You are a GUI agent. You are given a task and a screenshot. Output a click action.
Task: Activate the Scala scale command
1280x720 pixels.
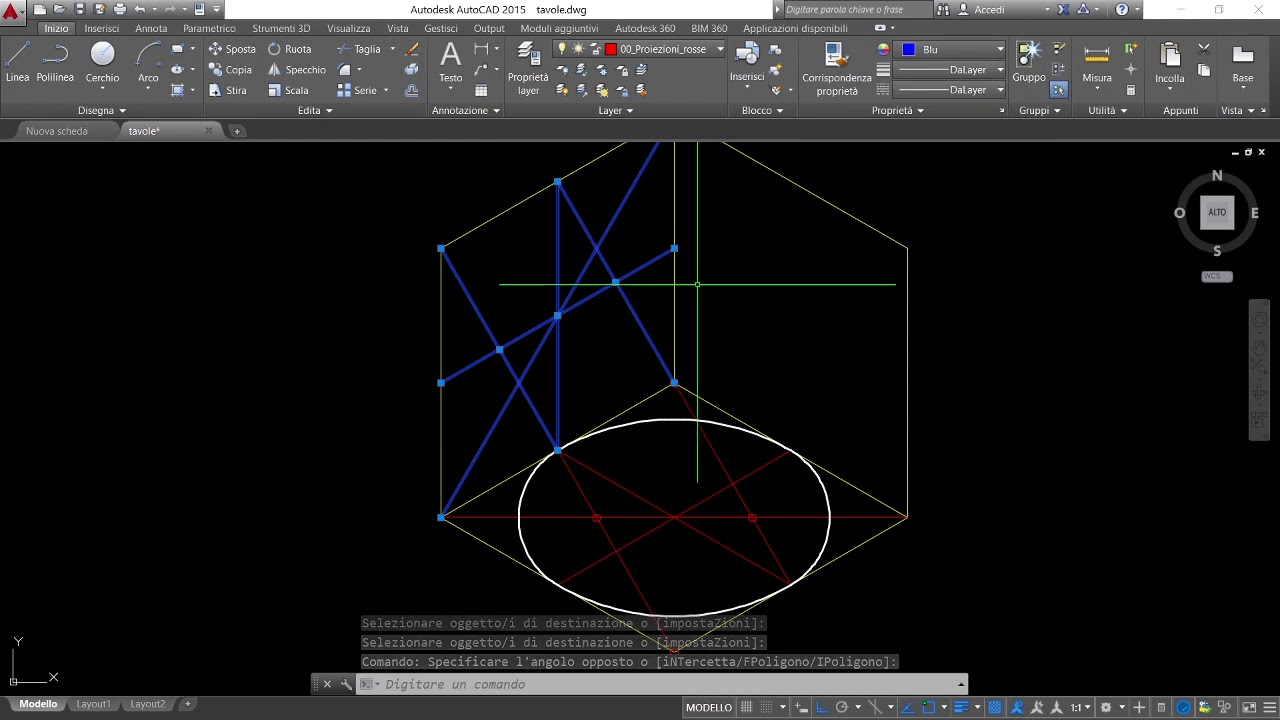click(288, 90)
